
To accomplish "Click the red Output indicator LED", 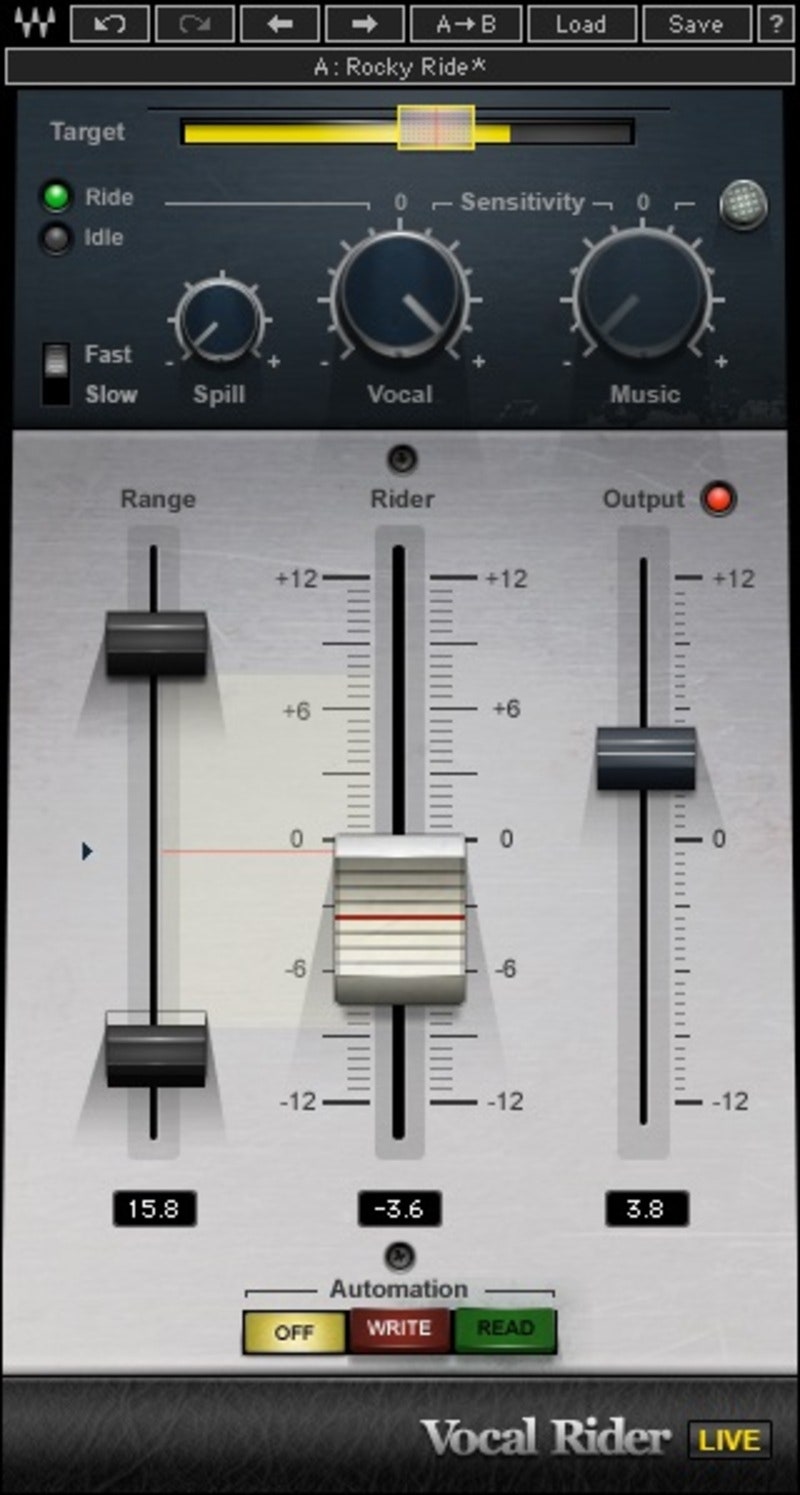I will pos(717,499).
